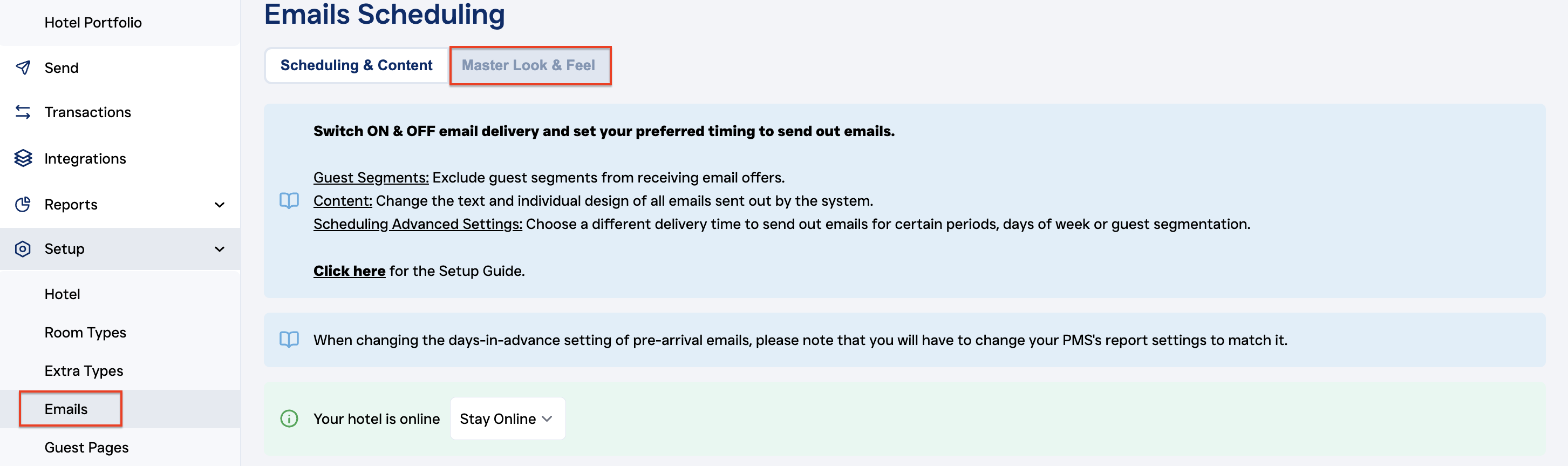Image resolution: width=1568 pixels, height=466 pixels.
Task: Open the Guest Segments link
Action: click(371, 177)
